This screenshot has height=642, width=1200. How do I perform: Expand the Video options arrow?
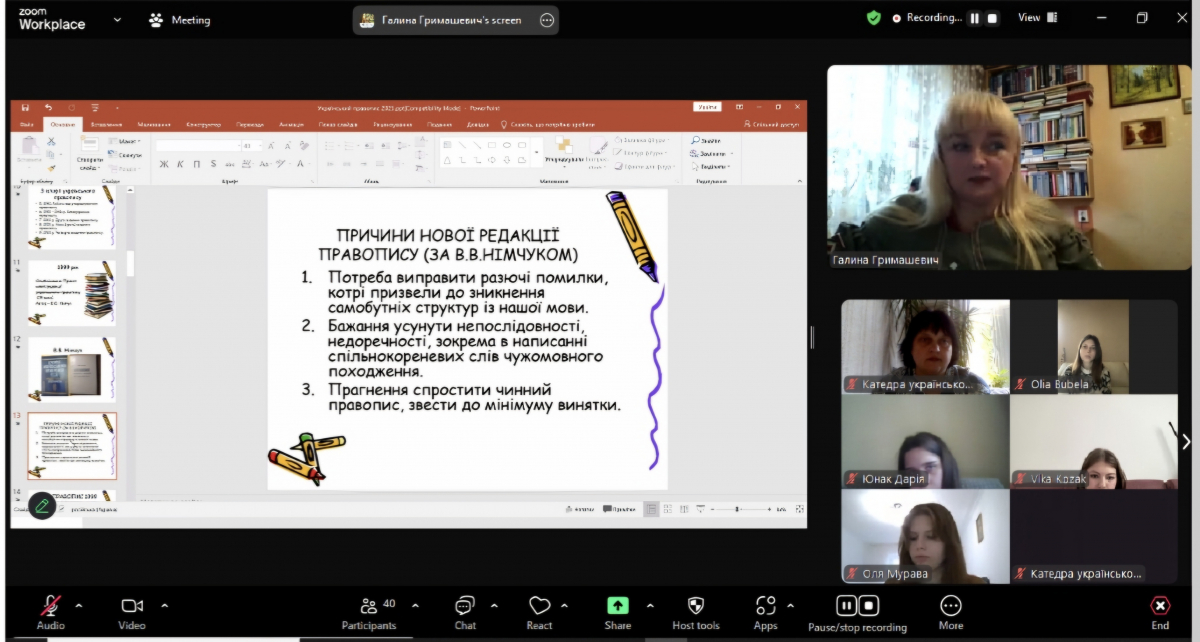tap(165, 605)
